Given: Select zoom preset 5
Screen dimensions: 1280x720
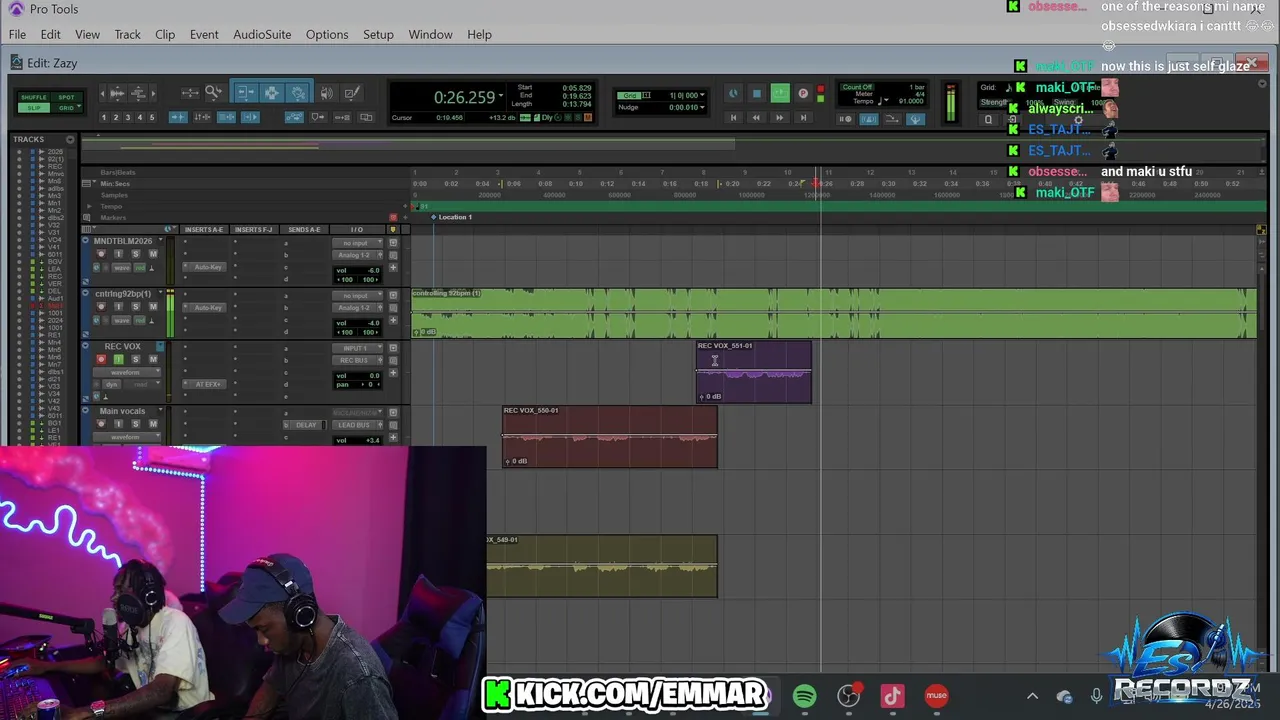Looking at the screenshot, I should [x=152, y=118].
